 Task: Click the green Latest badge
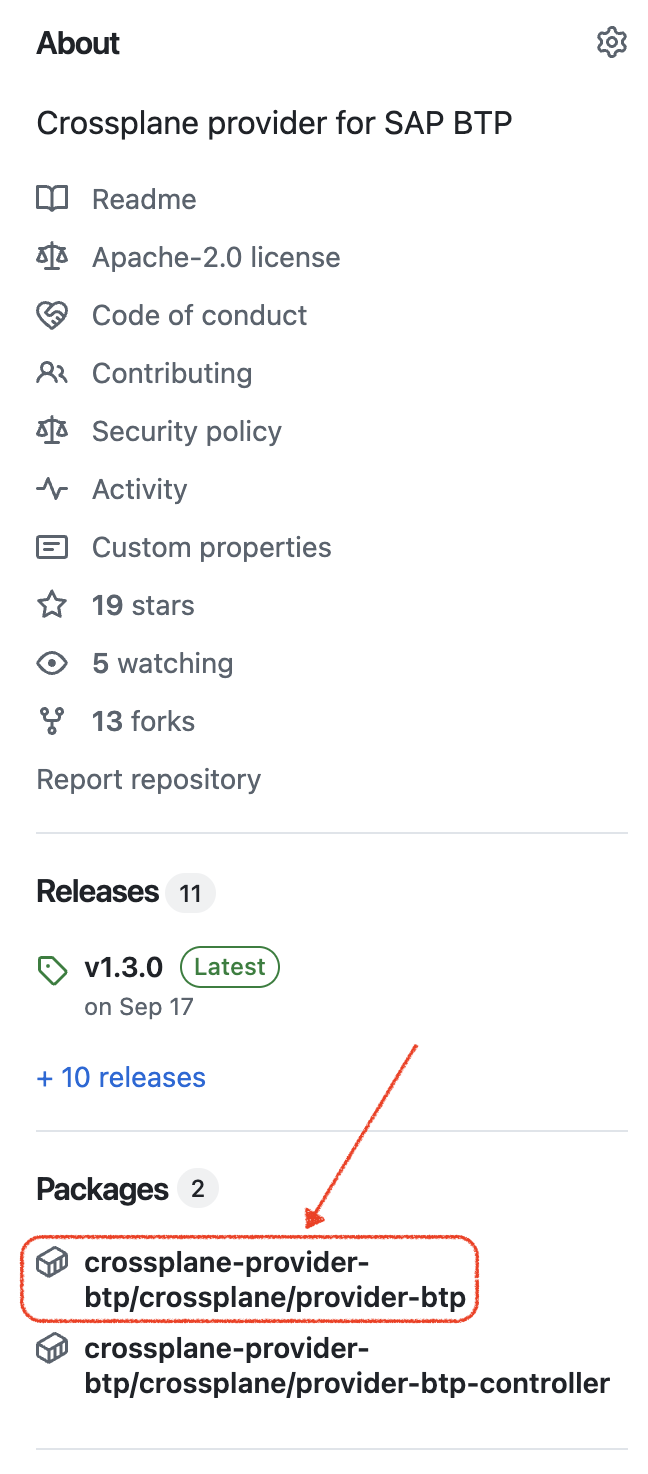pos(229,967)
